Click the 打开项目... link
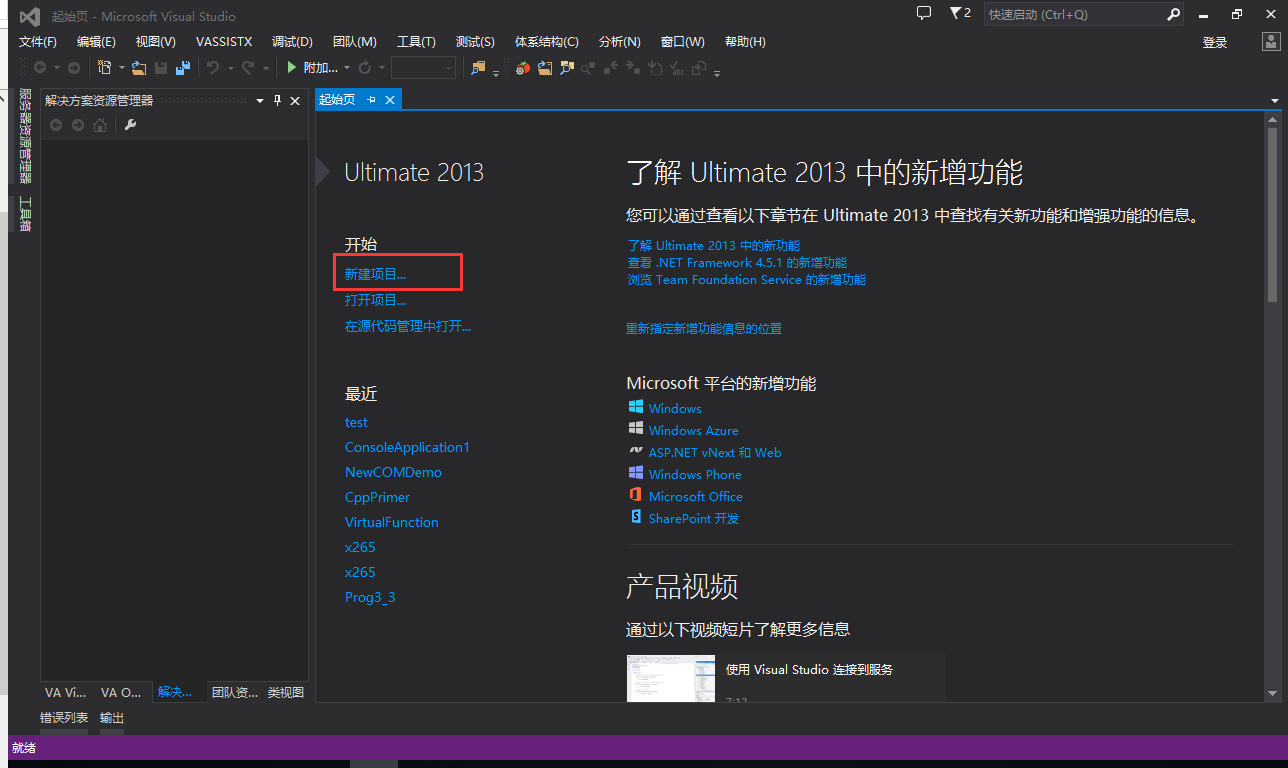The image size is (1288, 768). (x=375, y=300)
